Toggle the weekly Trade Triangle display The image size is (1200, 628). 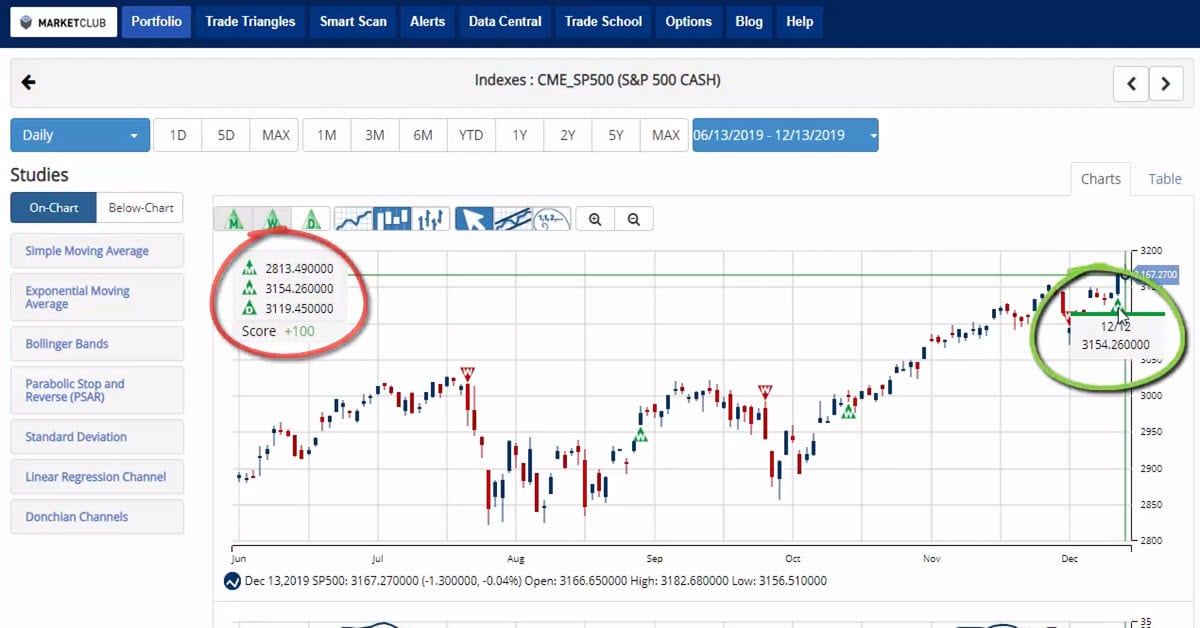pyautogui.click(x=272, y=218)
